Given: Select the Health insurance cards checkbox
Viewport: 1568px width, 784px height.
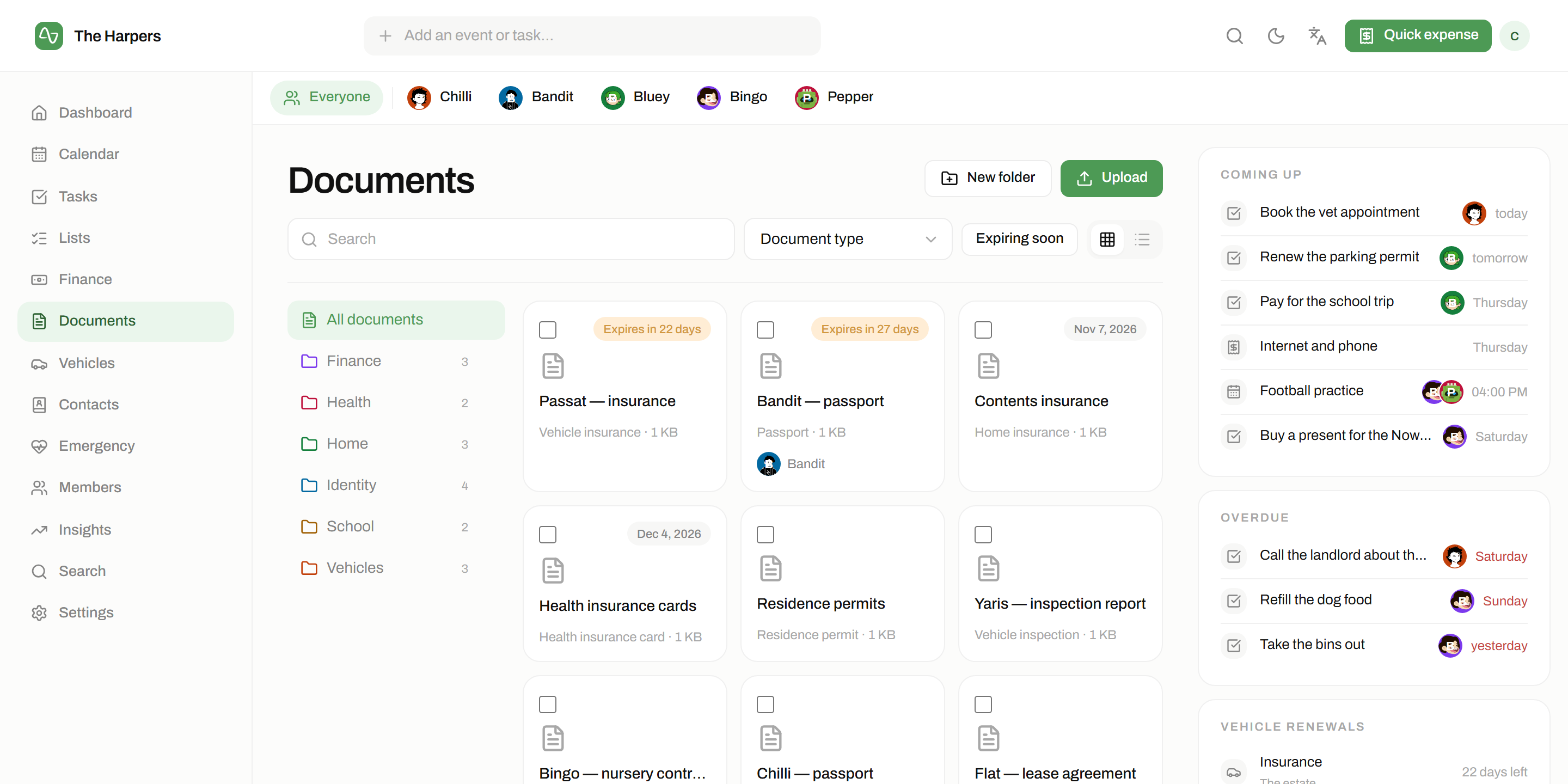Looking at the screenshot, I should coord(547,535).
